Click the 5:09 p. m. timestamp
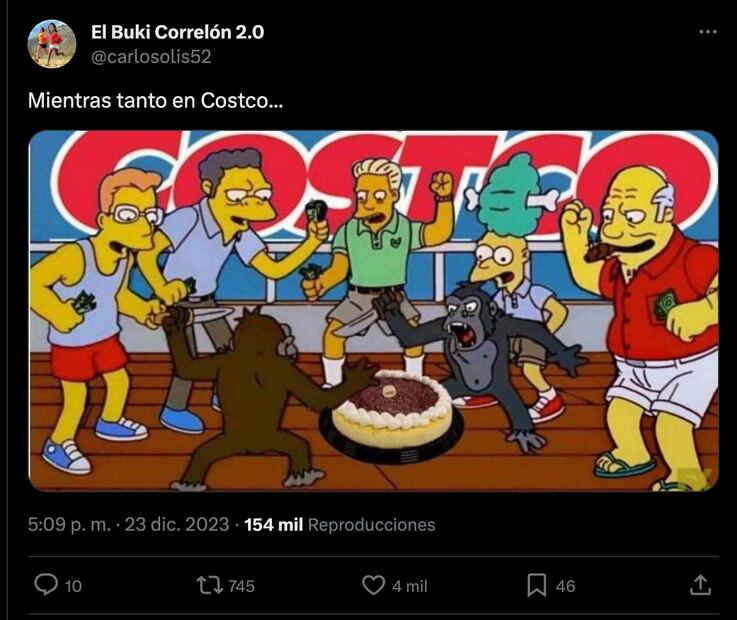Screen dimensions: 737x620 coord(70,525)
